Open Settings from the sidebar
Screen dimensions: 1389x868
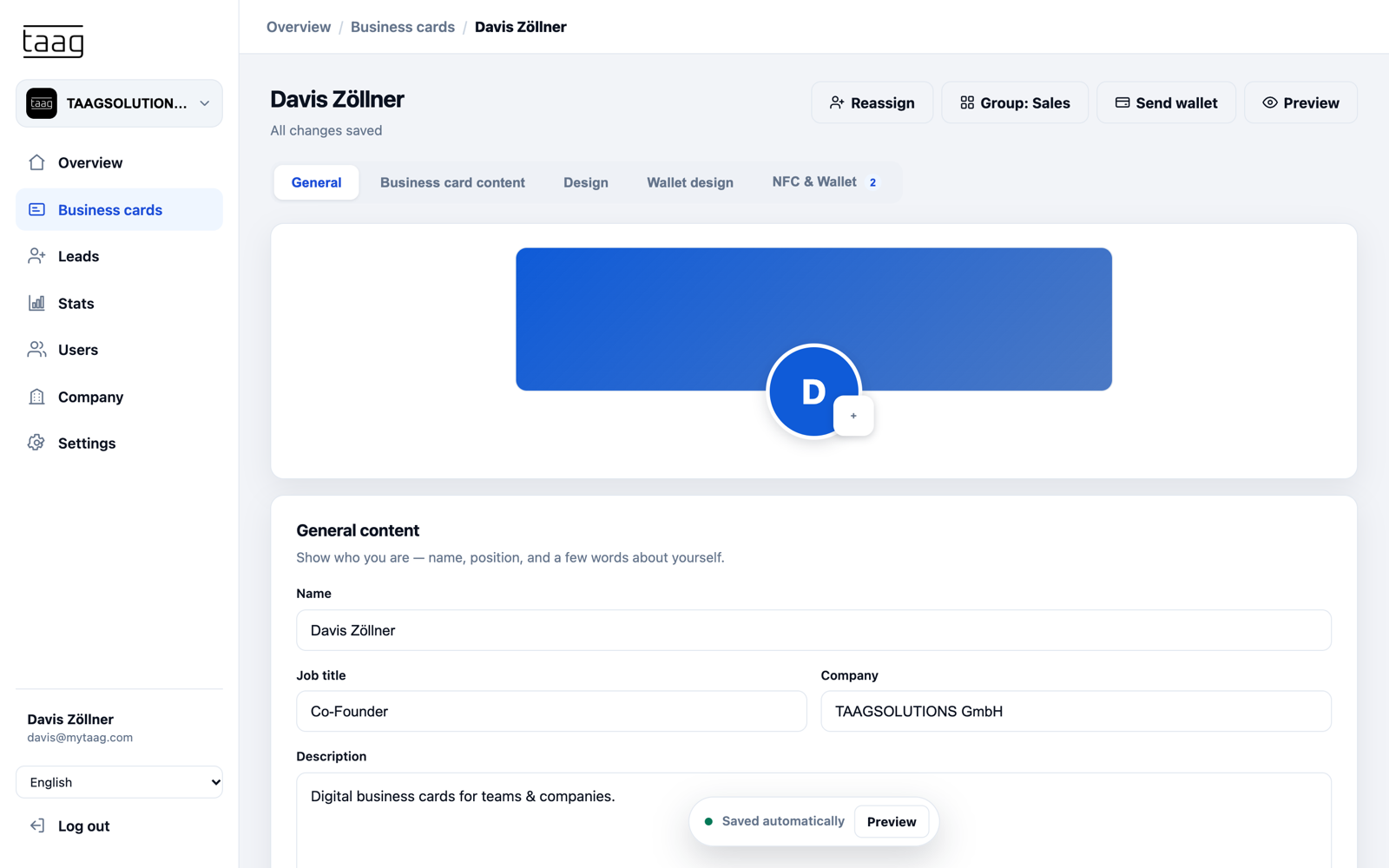click(119, 443)
